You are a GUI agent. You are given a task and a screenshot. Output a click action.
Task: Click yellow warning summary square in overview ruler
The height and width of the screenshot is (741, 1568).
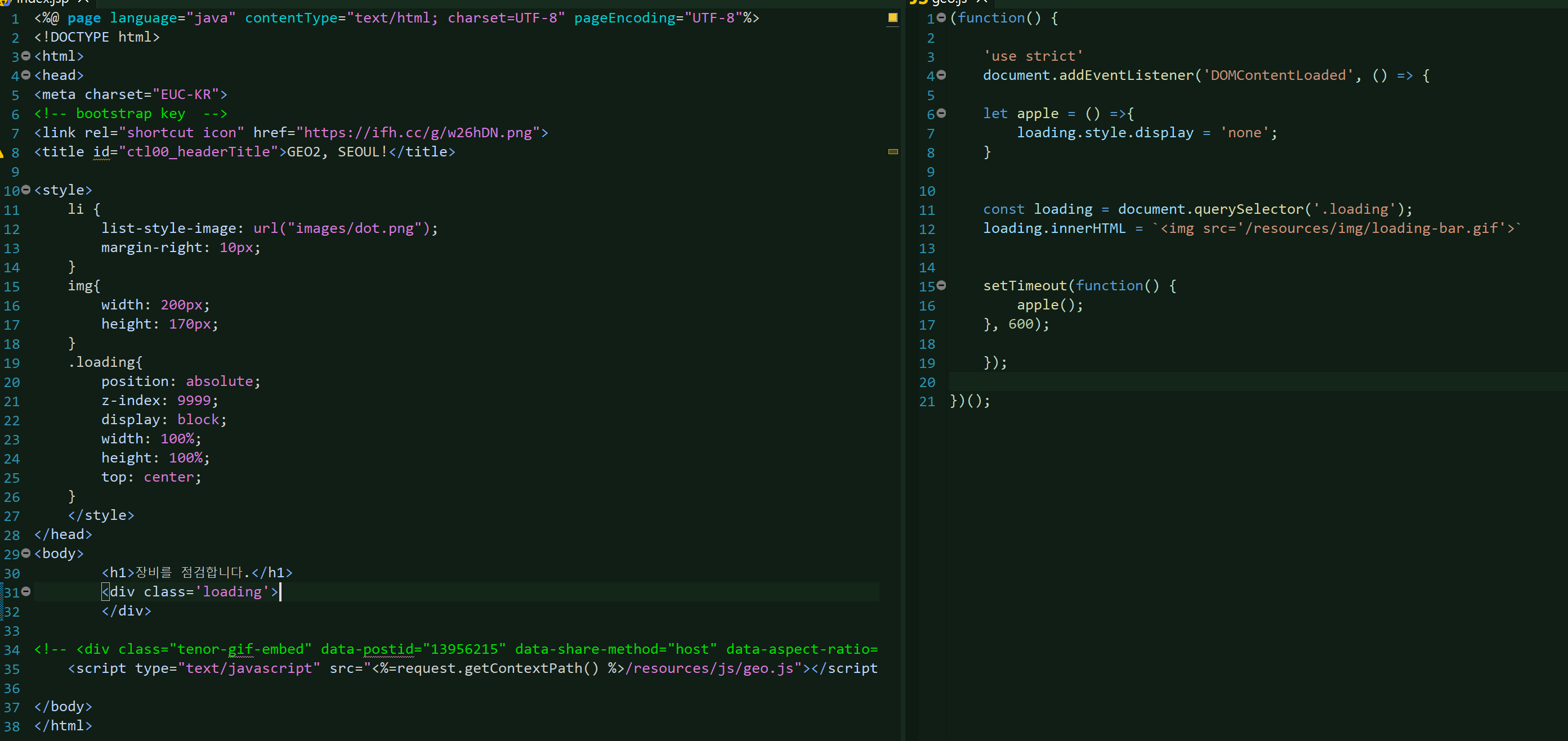[892, 17]
